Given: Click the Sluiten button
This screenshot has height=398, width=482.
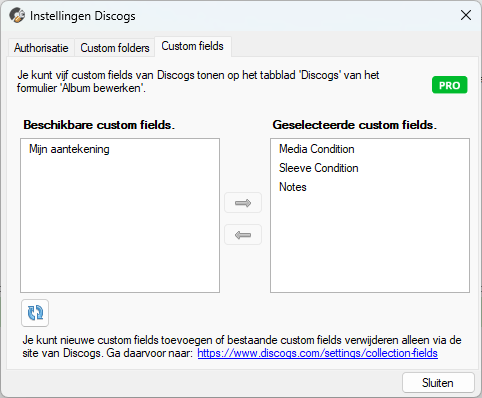Looking at the screenshot, I should pyautogui.click(x=438, y=383).
